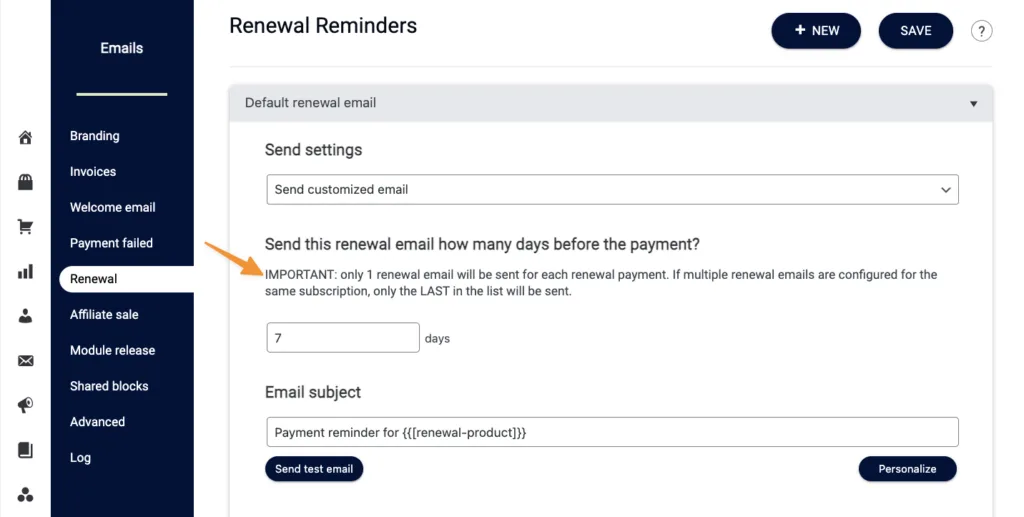Viewport: 1024px width, 517px height.
Task: Open the bar chart statistics icon
Action: click(x=25, y=272)
